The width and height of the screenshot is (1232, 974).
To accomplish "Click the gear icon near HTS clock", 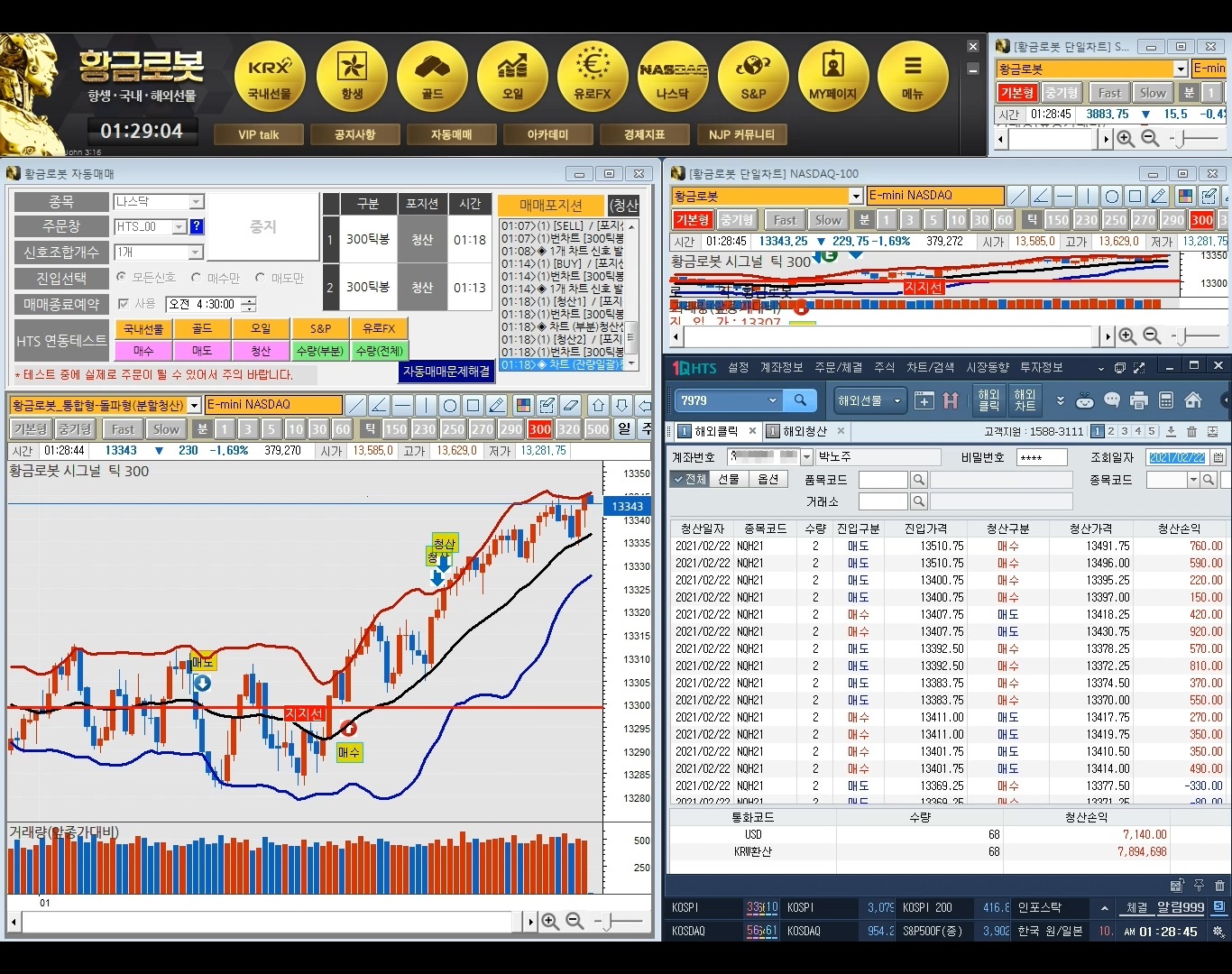I will [1218, 932].
